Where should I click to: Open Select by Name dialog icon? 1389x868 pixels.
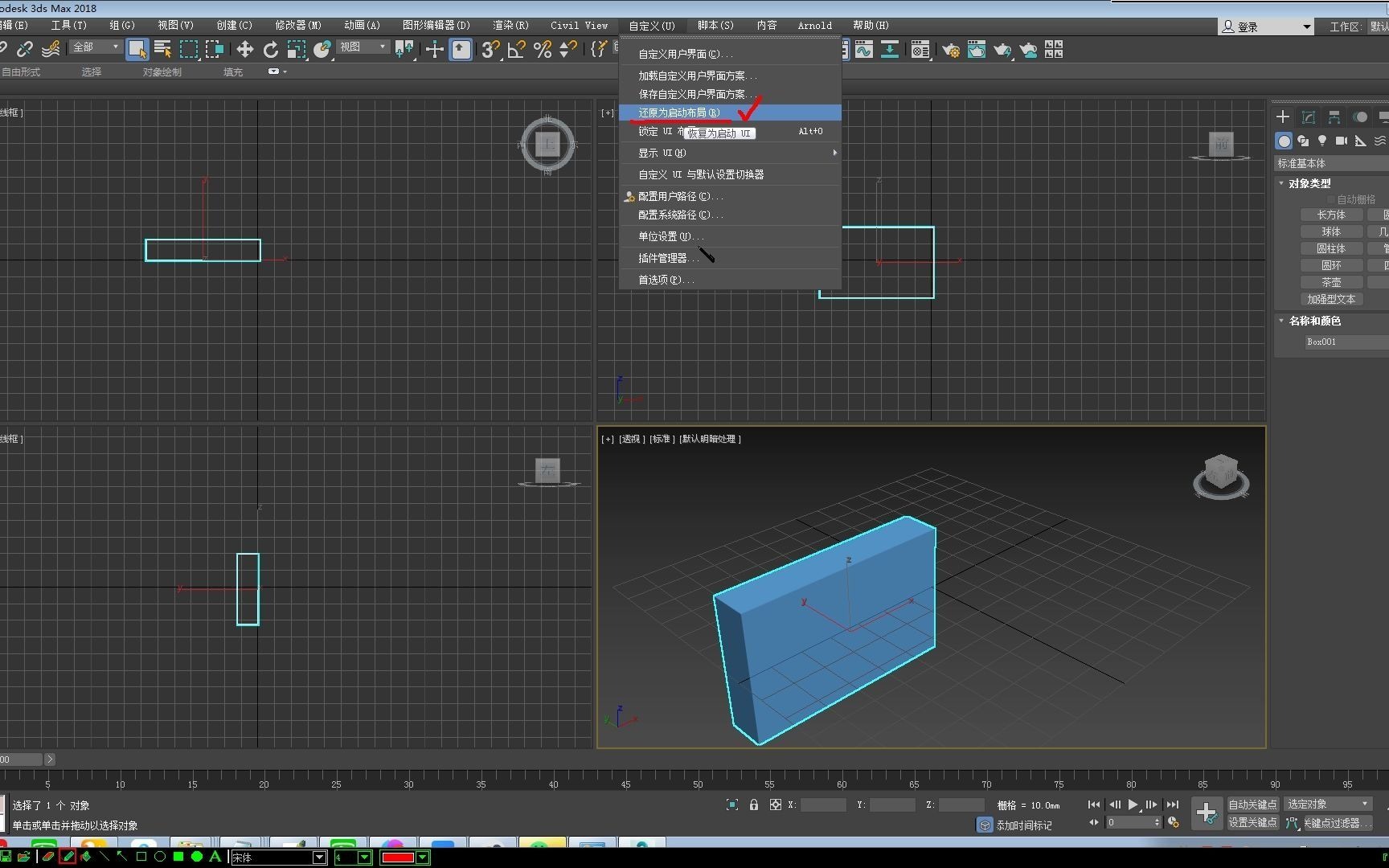coord(162,49)
